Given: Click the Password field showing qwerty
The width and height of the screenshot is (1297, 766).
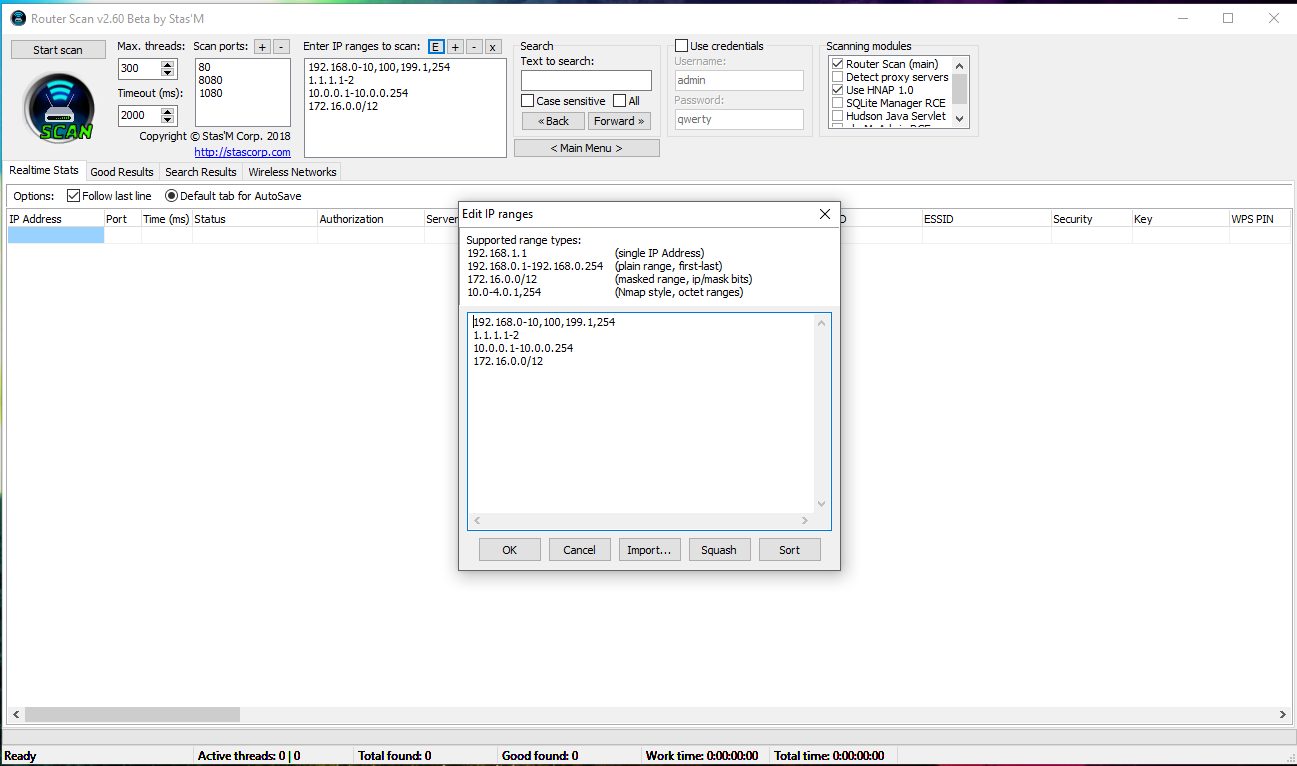Looking at the screenshot, I should [x=739, y=119].
